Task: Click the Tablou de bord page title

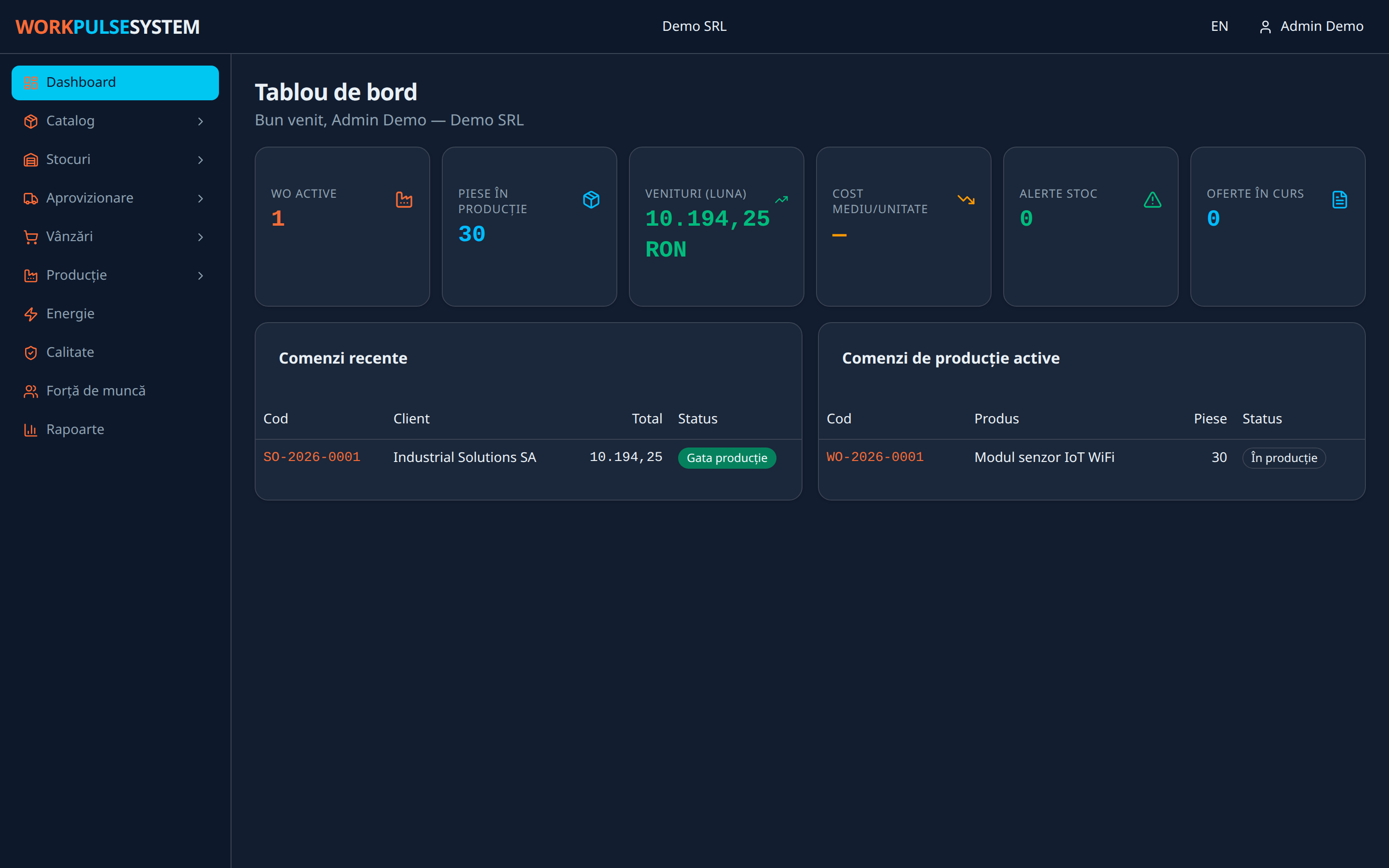Action: [336, 92]
